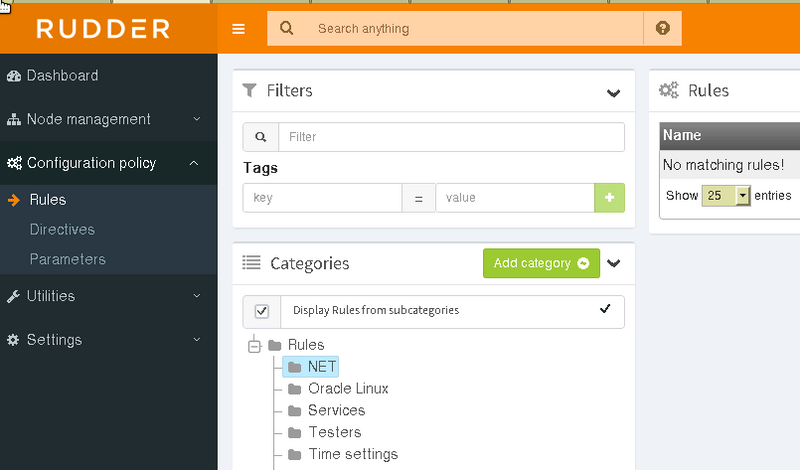This screenshot has width=800, height=470.
Task: Click the NET folder icon
Action: pos(294,367)
